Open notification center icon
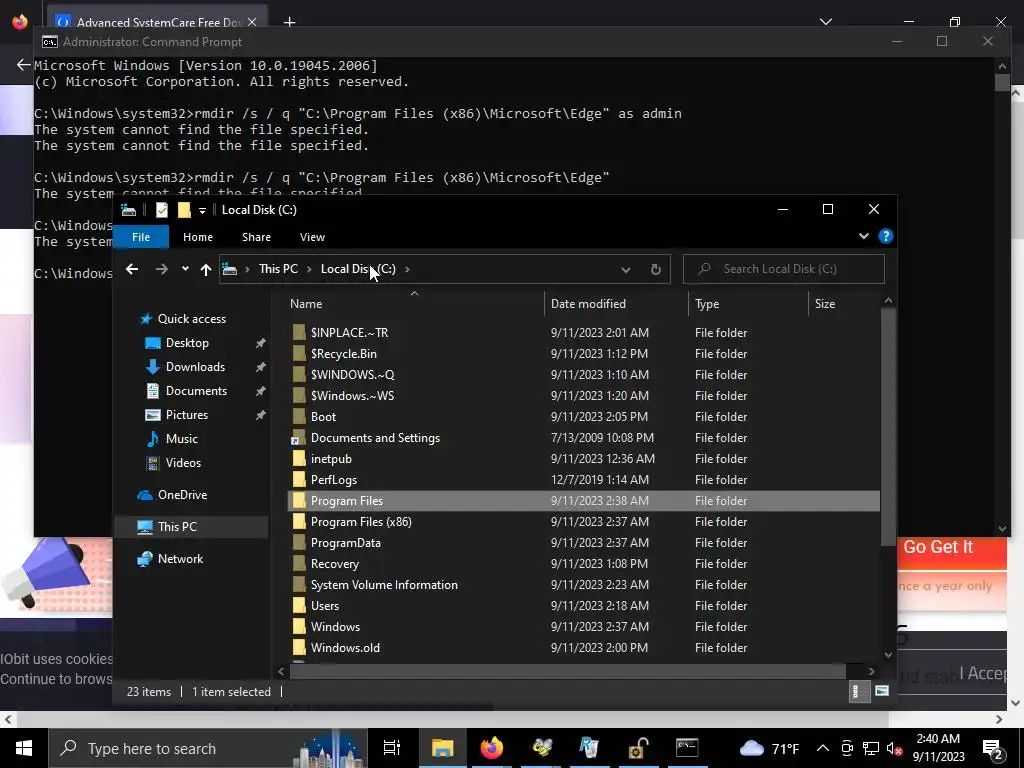1024x768 pixels. pyautogui.click(x=993, y=748)
